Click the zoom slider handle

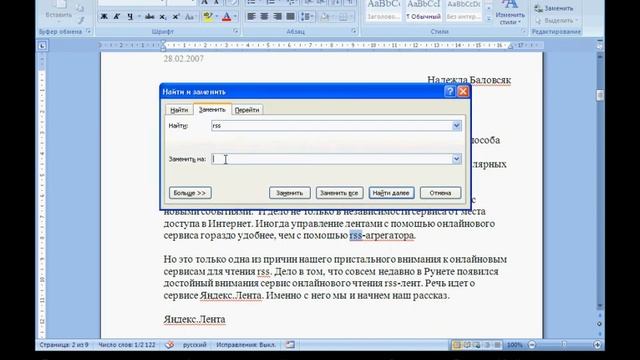pos(564,345)
